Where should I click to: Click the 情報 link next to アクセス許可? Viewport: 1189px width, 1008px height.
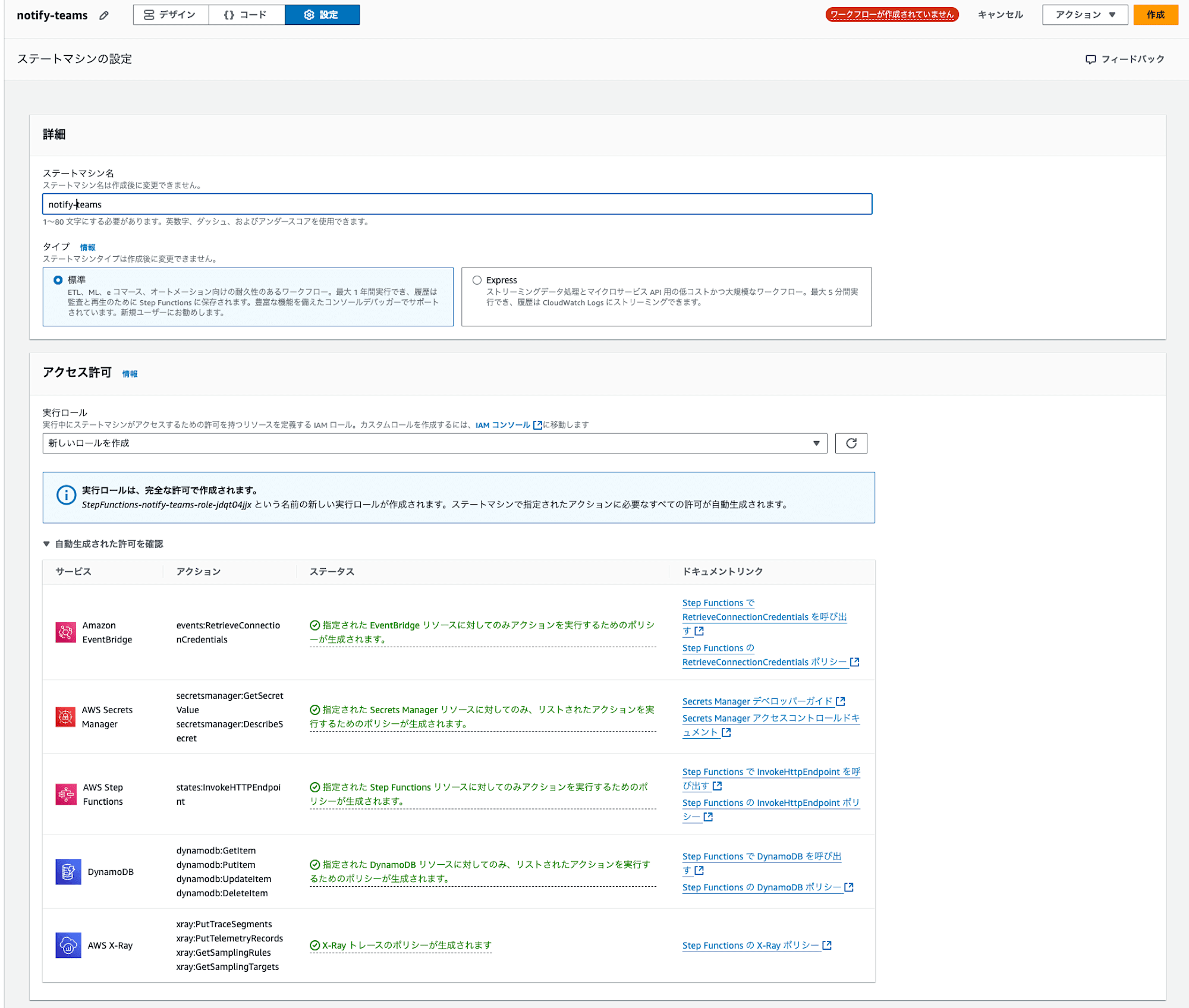(x=130, y=374)
